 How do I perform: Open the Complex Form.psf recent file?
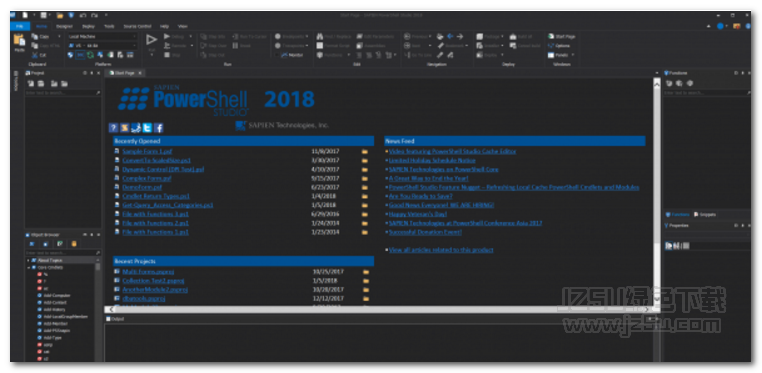click(x=147, y=178)
